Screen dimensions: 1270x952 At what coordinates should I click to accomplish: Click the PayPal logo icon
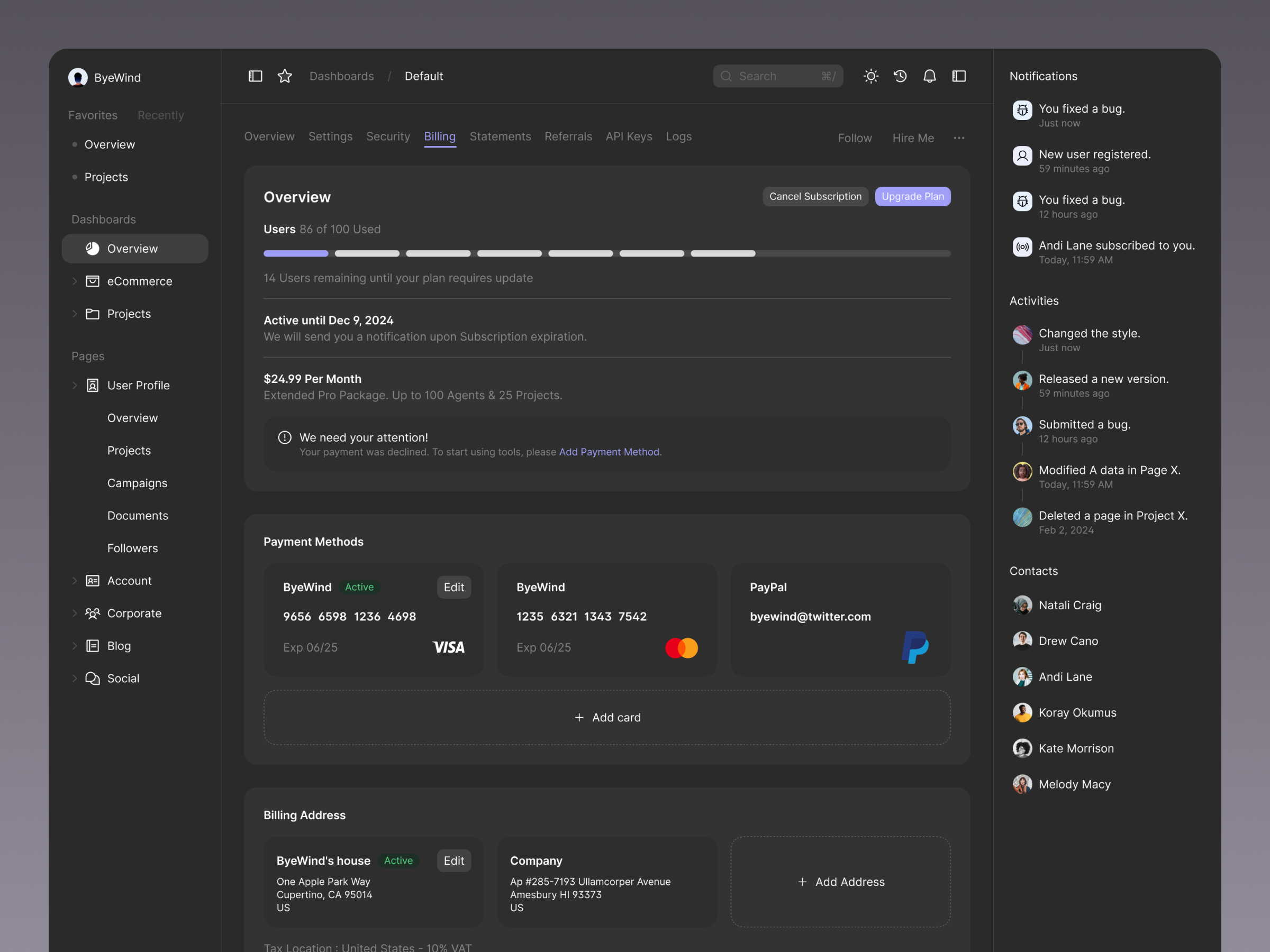(914, 647)
